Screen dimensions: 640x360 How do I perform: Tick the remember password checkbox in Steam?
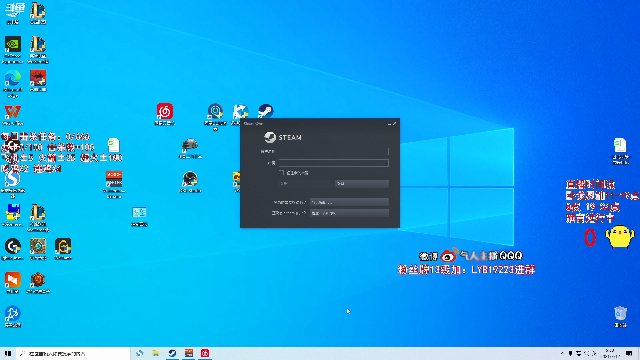click(x=282, y=173)
